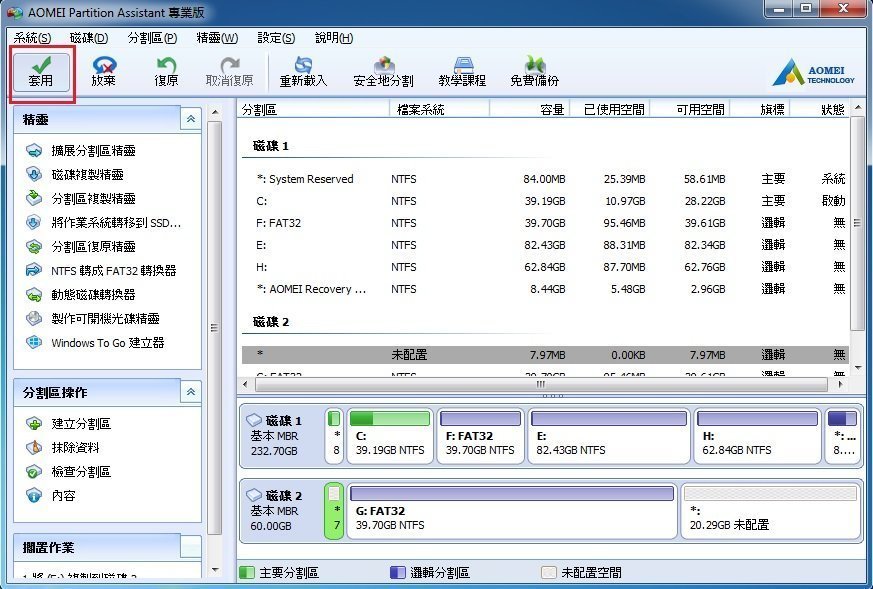Open the 分割區(P) menu

coord(152,38)
